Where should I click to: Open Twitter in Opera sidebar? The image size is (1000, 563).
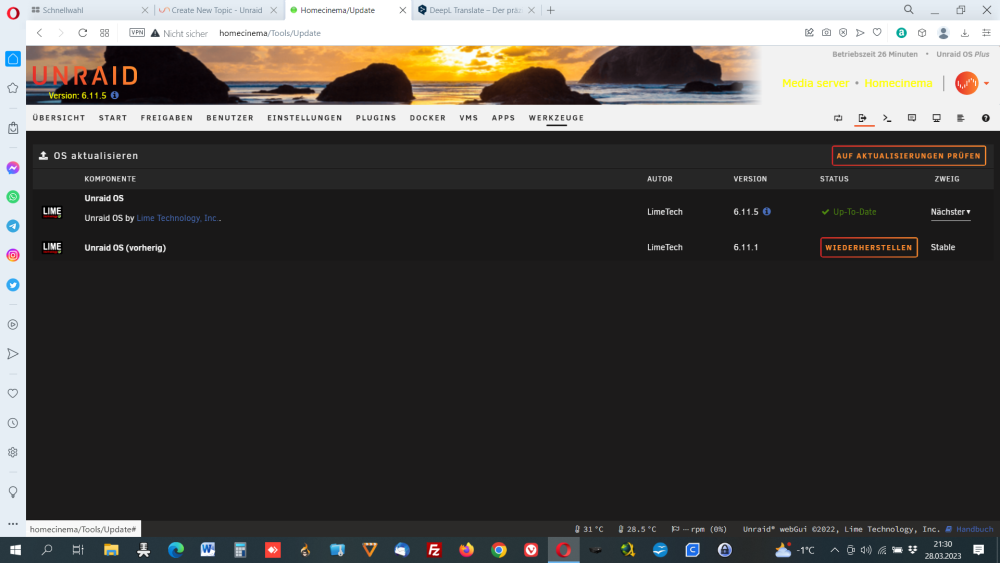coord(13,285)
